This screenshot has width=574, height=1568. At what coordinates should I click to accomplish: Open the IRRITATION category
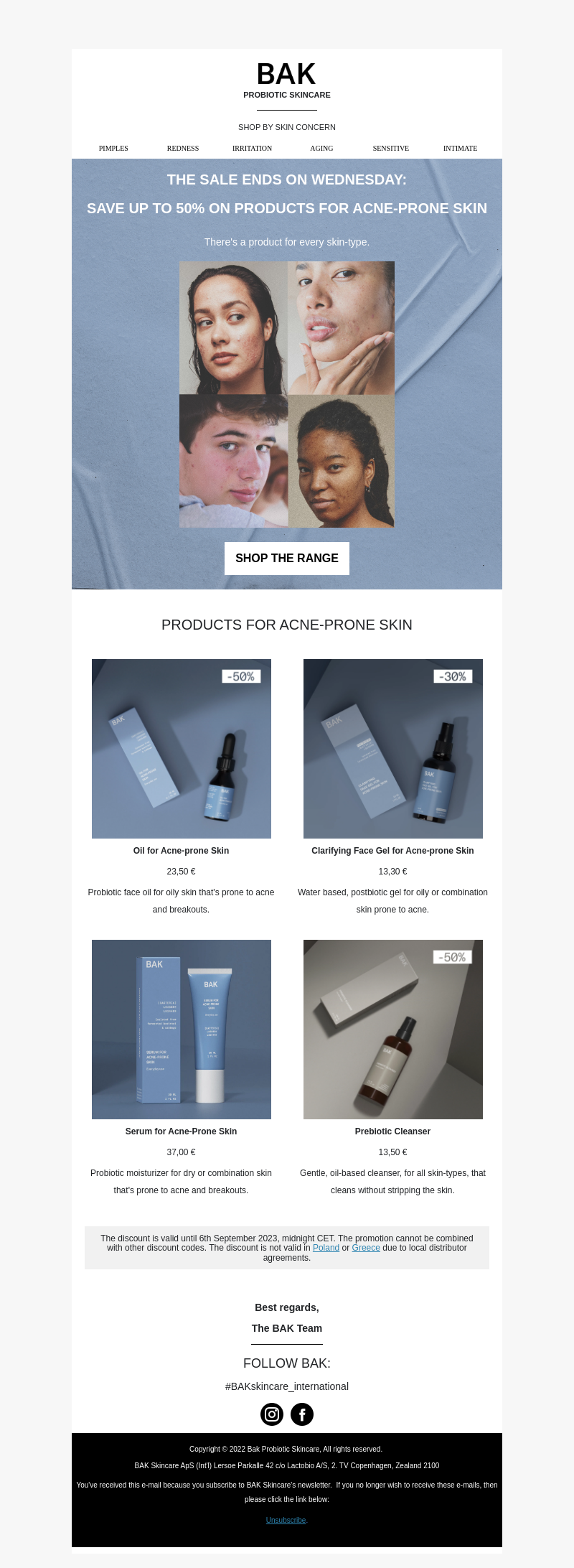tap(252, 148)
